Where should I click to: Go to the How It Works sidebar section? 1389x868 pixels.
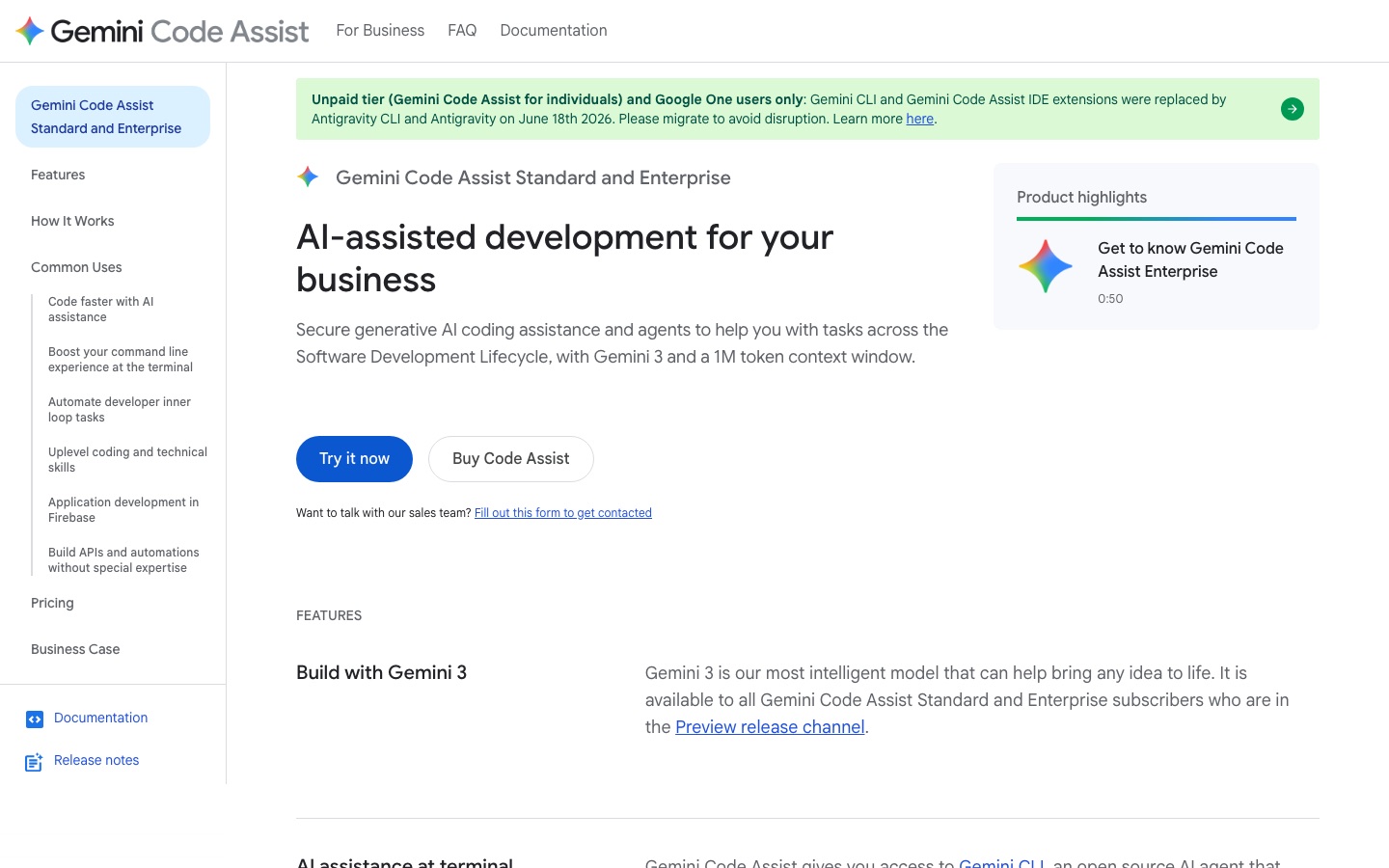[72, 221]
